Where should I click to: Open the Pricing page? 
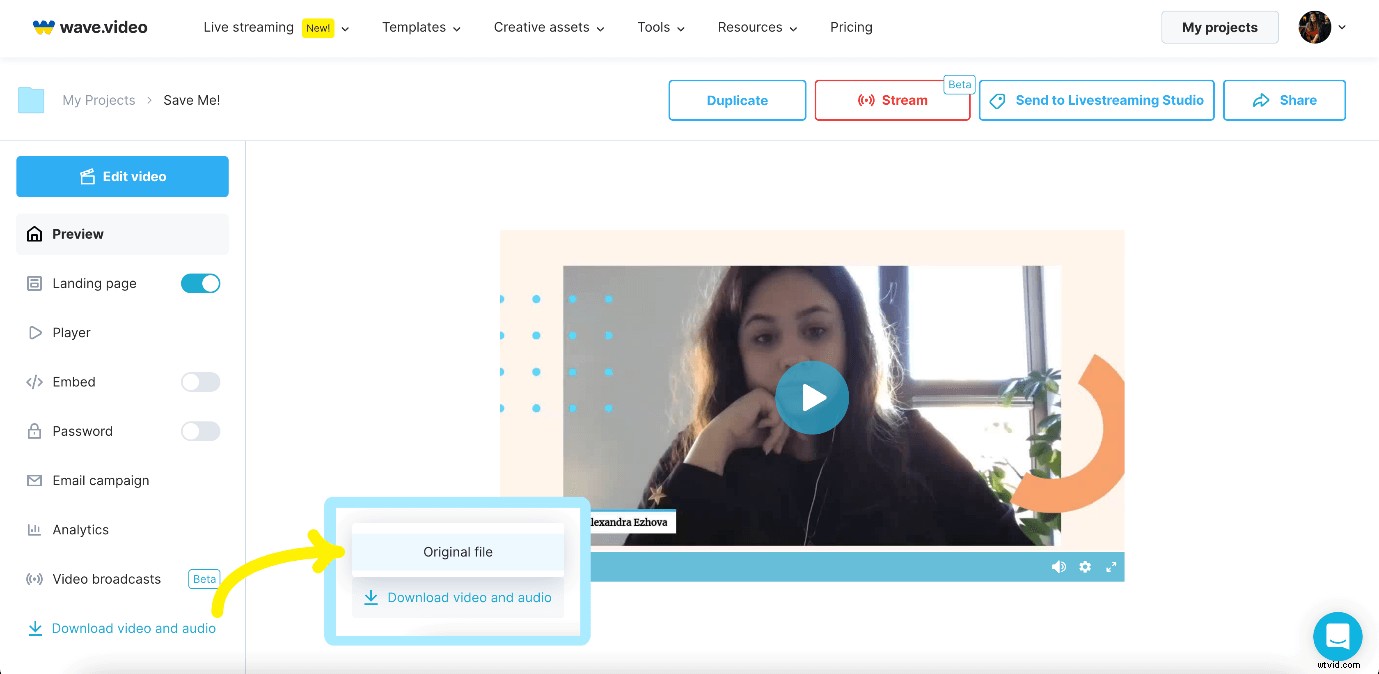click(851, 27)
